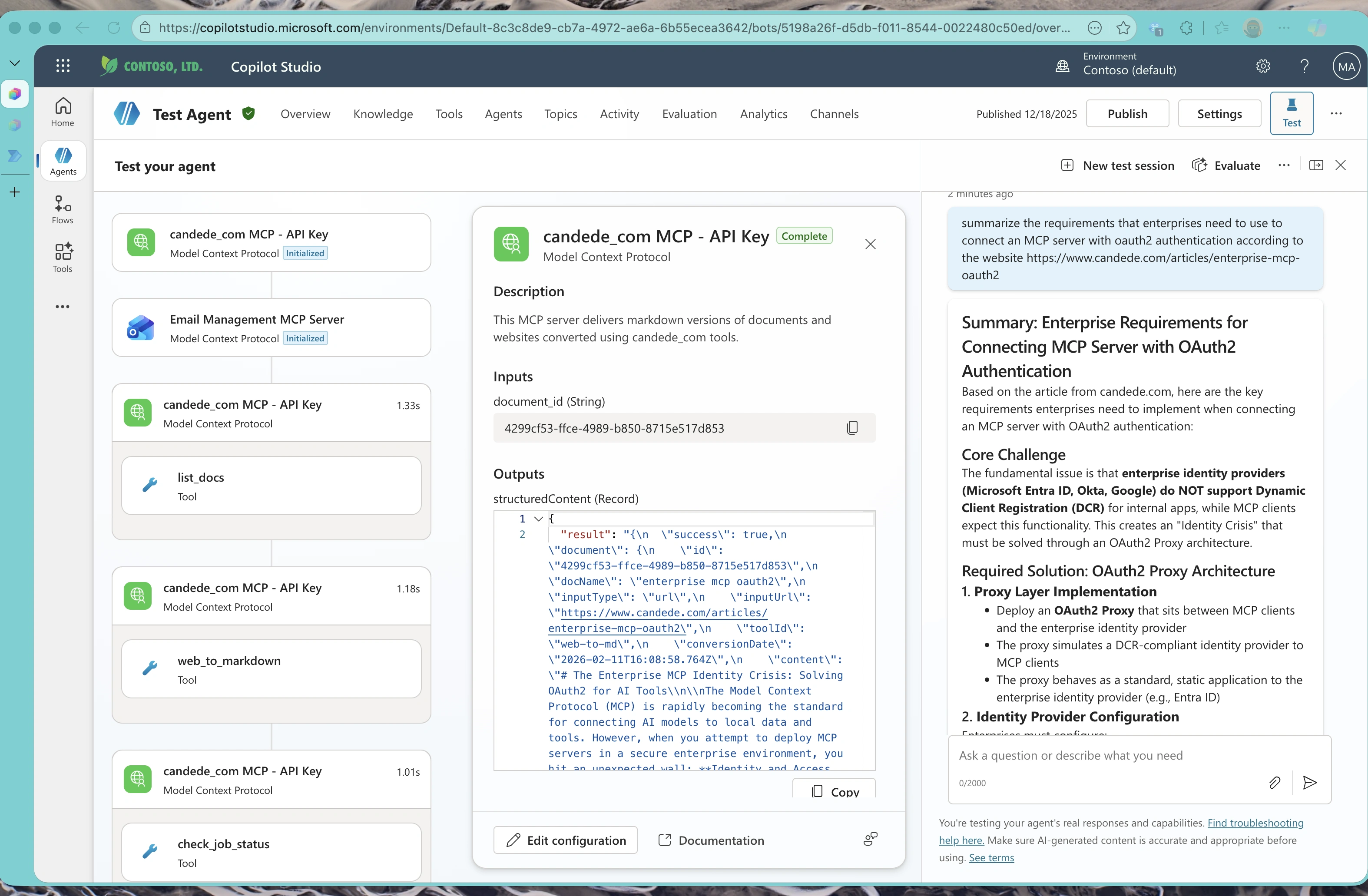Open the See terms link

(x=991, y=857)
